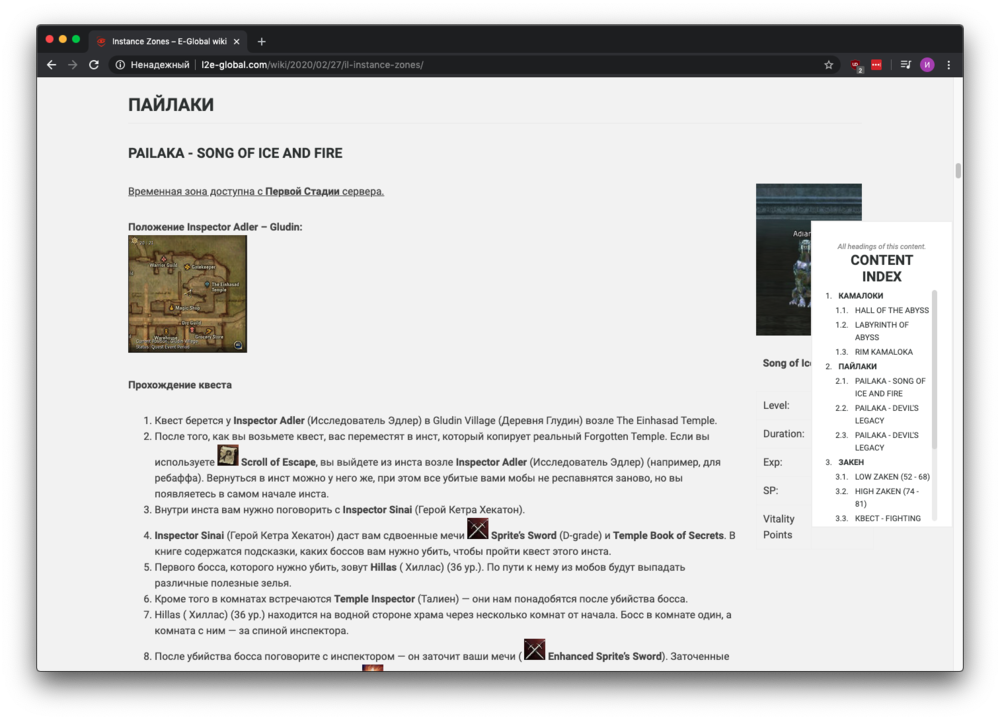Click the browser back arrow

click(51, 65)
